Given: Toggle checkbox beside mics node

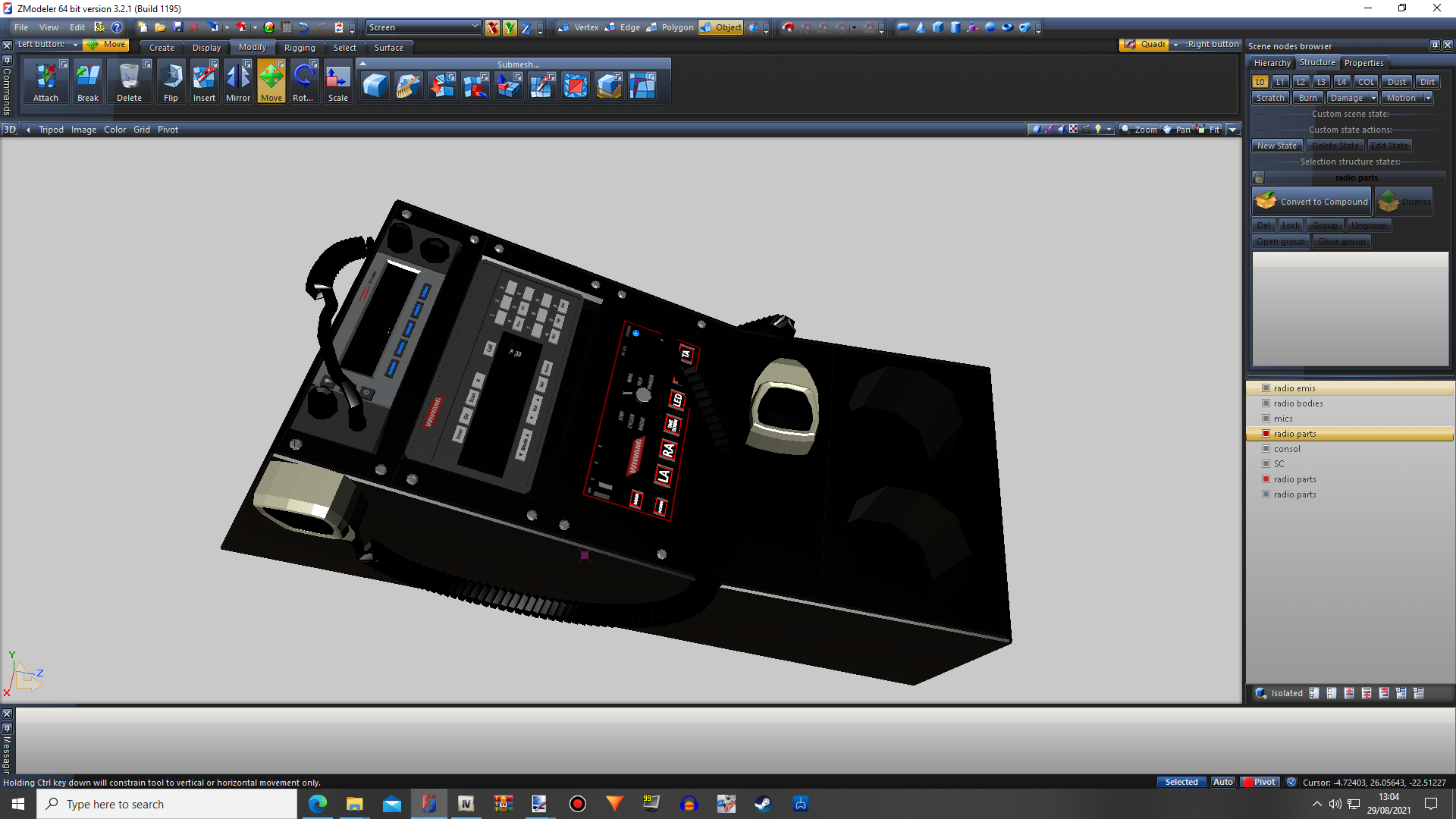Looking at the screenshot, I should [x=1266, y=419].
